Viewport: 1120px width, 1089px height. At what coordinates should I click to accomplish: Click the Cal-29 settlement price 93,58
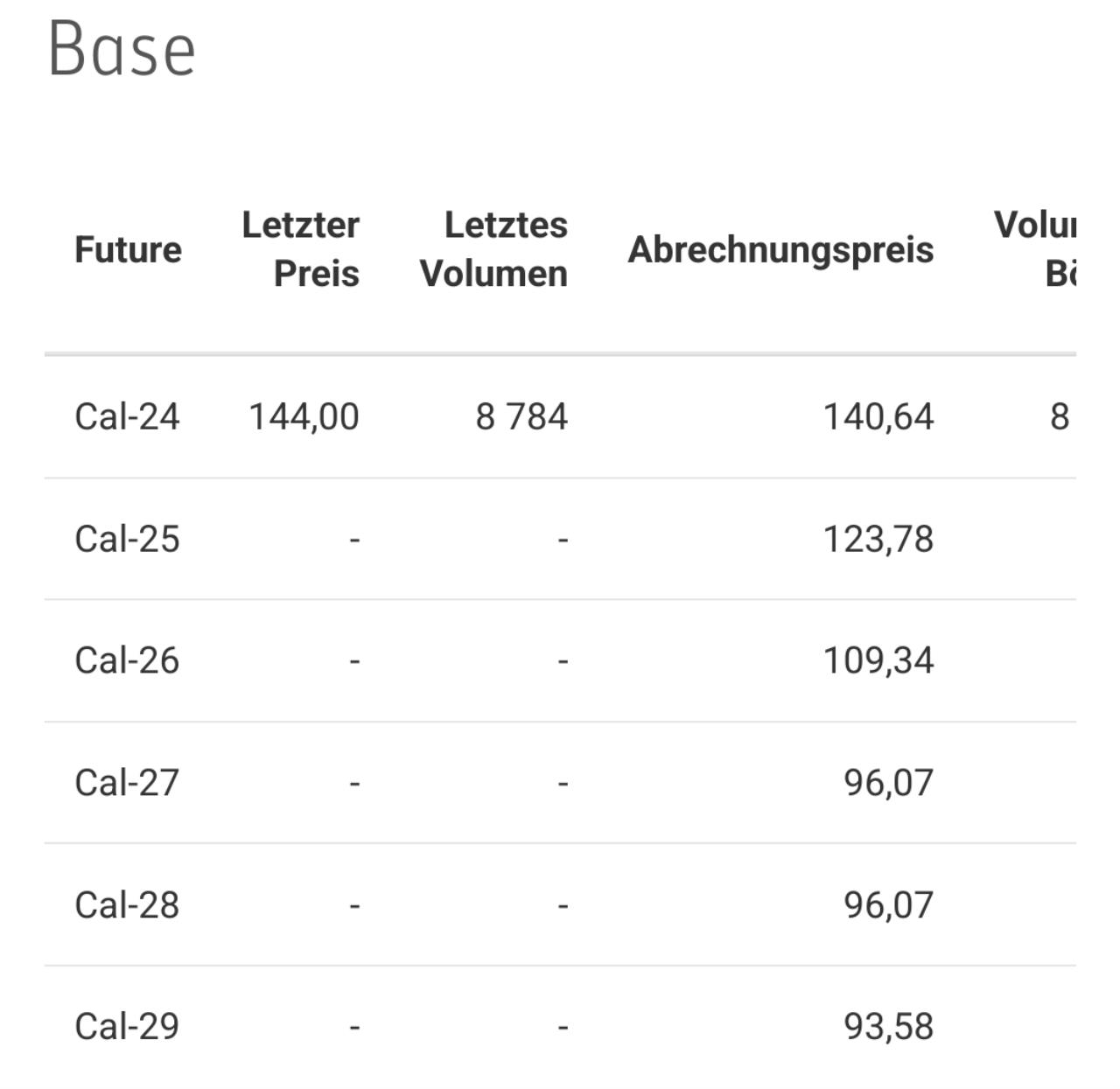click(889, 1027)
